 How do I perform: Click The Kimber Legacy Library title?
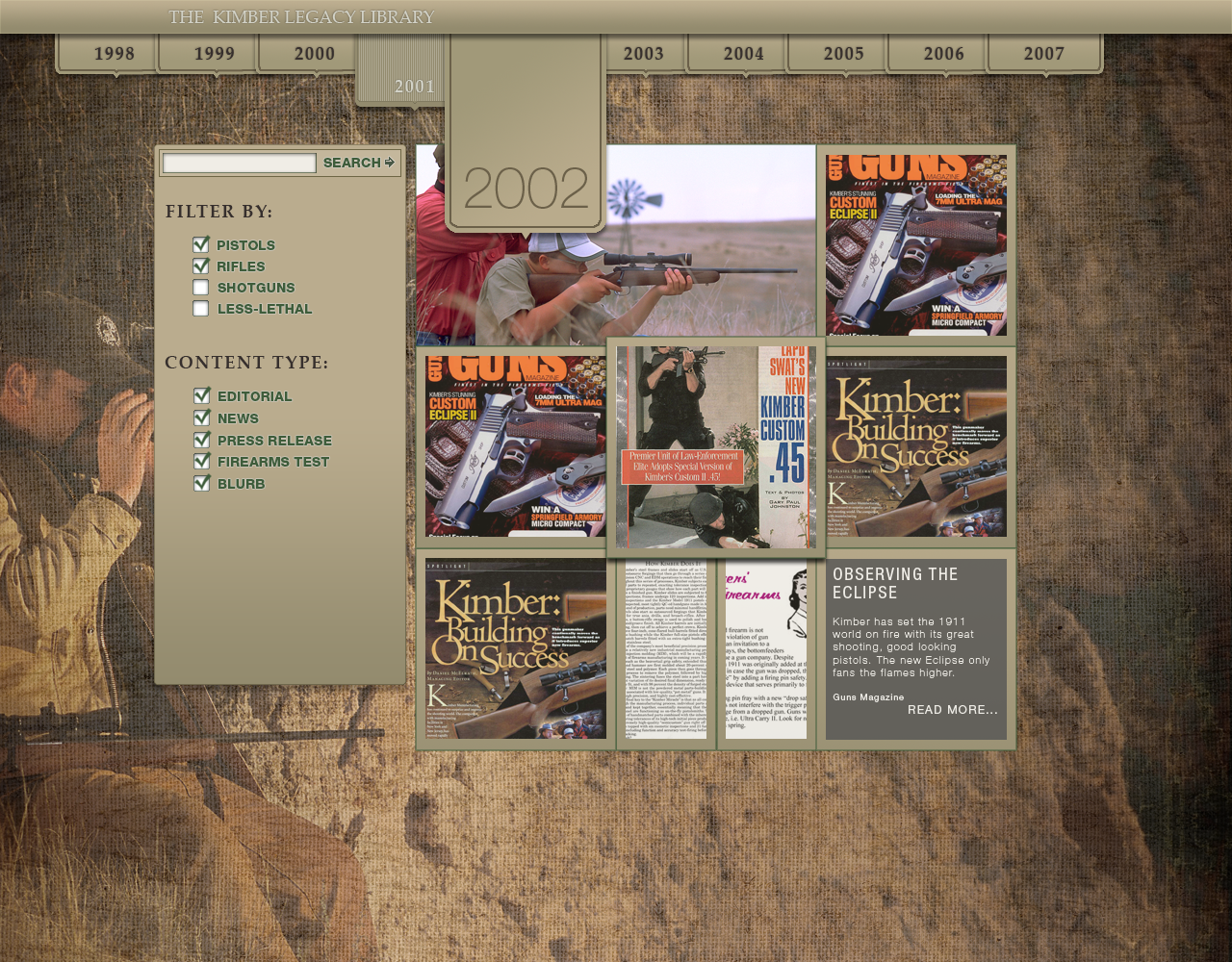click(301, 17)
